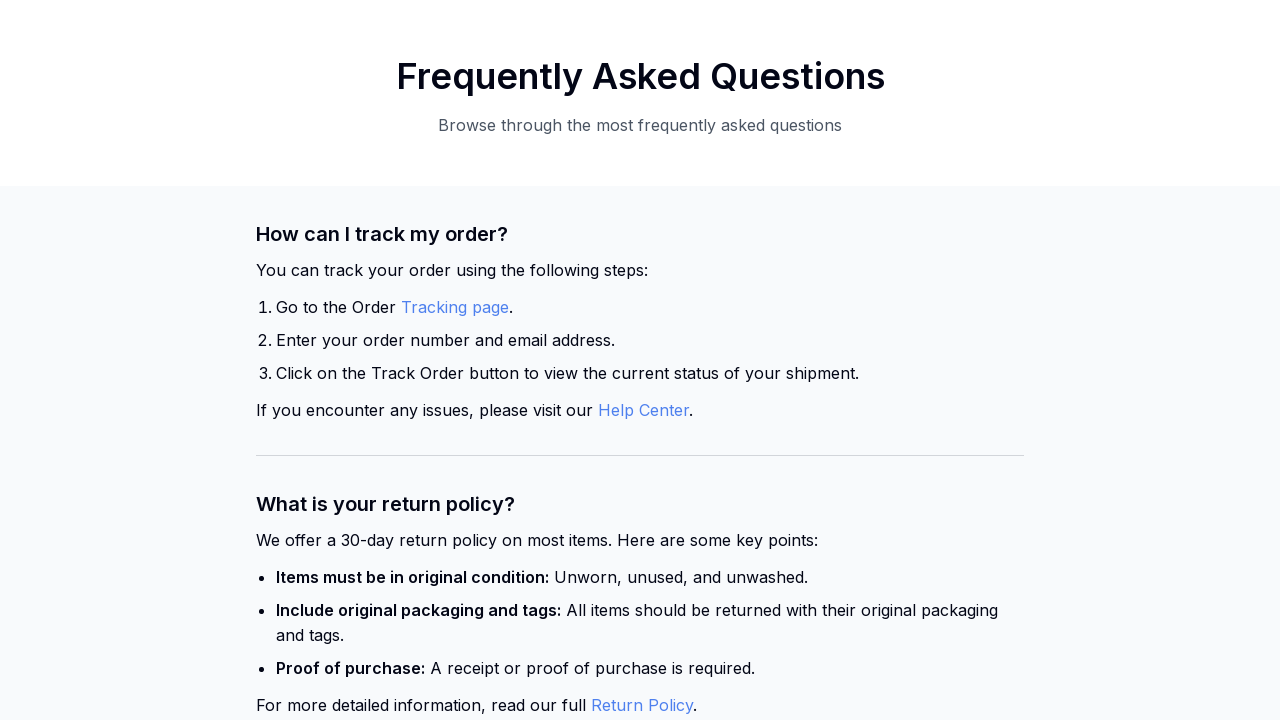Click step 3 about the Track Order button
Image resolution: width=1280 pixels, height=720 pixels.
[x=567, y=373]
